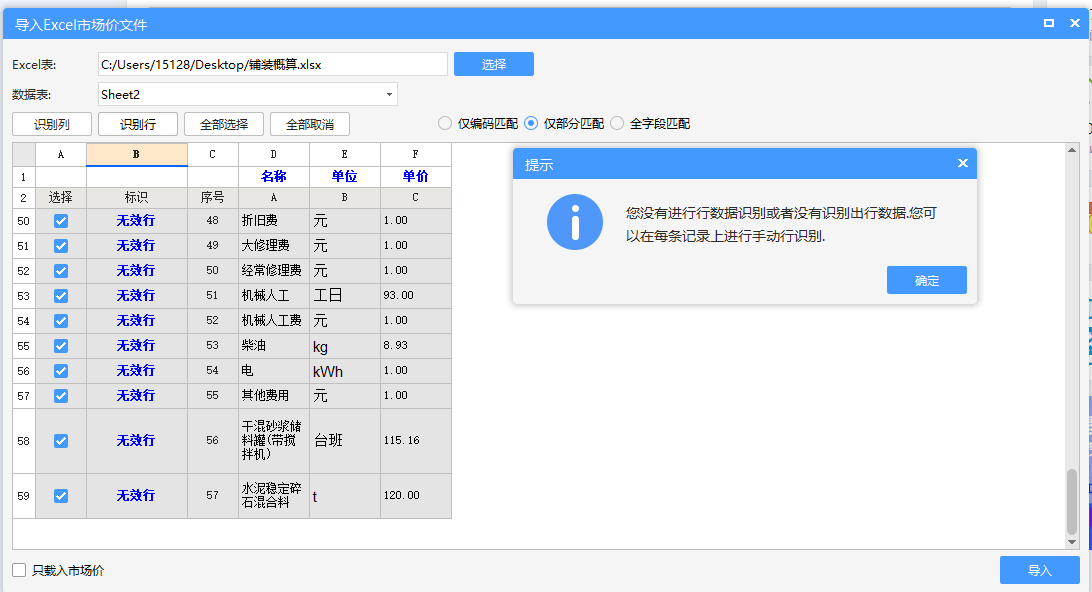
Task: Click 全部取消 to deselect all
Action: tap(310, 124)
